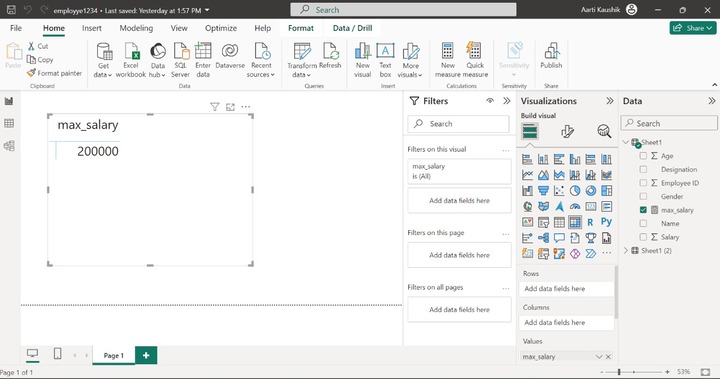The width and height of the screenshot is (720, 379).
Task: Collapse the Data pane
Action: [711, 101]
